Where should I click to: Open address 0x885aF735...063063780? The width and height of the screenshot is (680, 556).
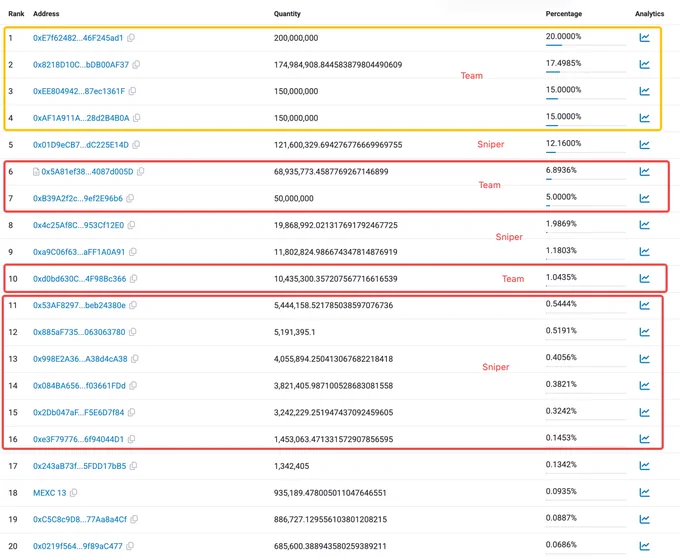click(79, 332)
